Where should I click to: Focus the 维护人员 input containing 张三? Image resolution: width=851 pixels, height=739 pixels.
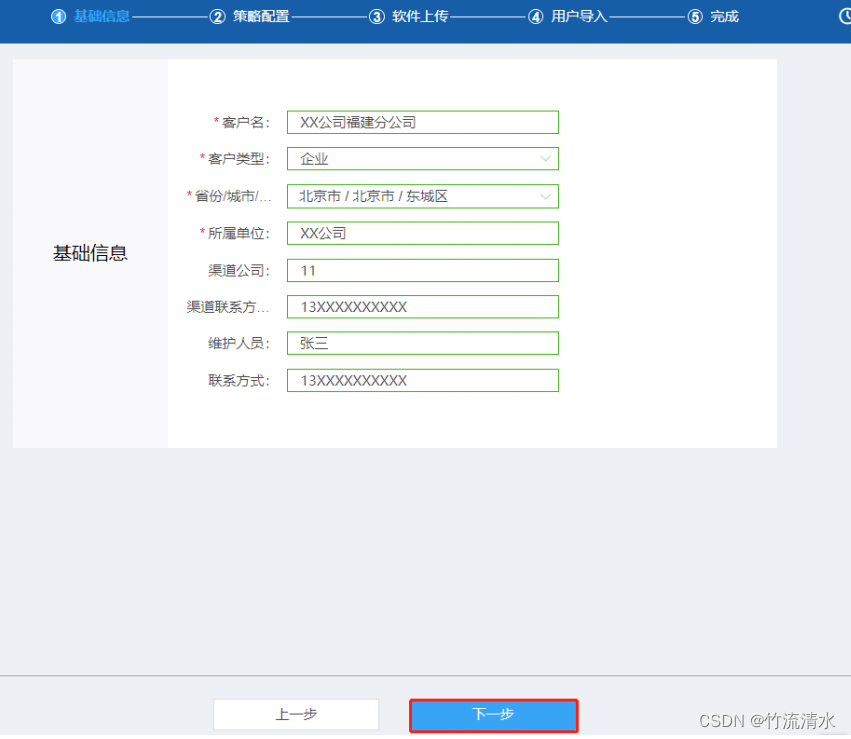[x=423, y=343]
